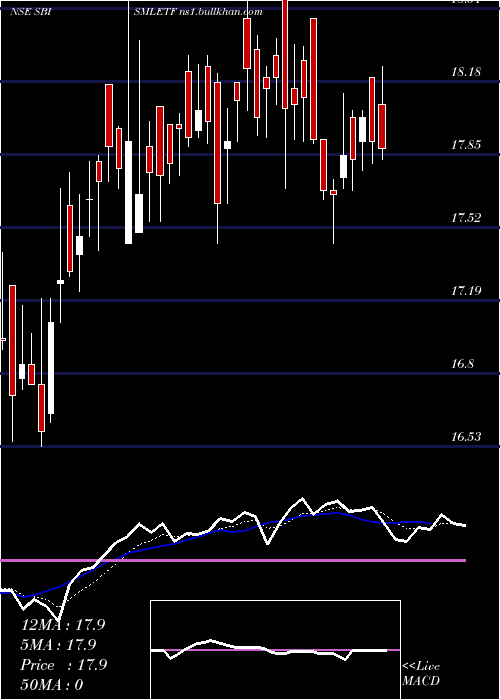Click the Price : 17.9 readout

(x=63, y=665)
